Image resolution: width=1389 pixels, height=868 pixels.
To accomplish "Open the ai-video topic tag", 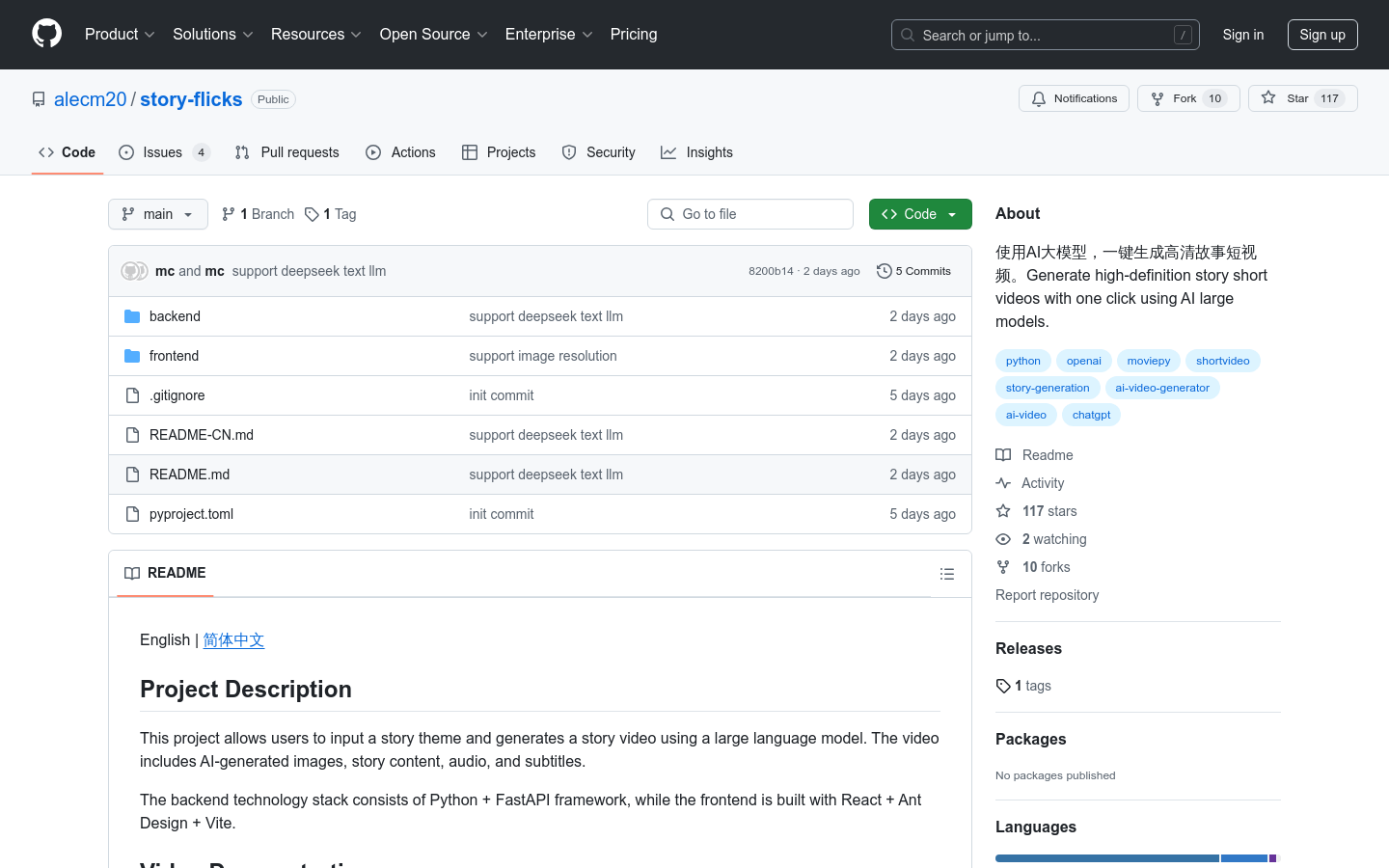I will tap(1026, 415).
